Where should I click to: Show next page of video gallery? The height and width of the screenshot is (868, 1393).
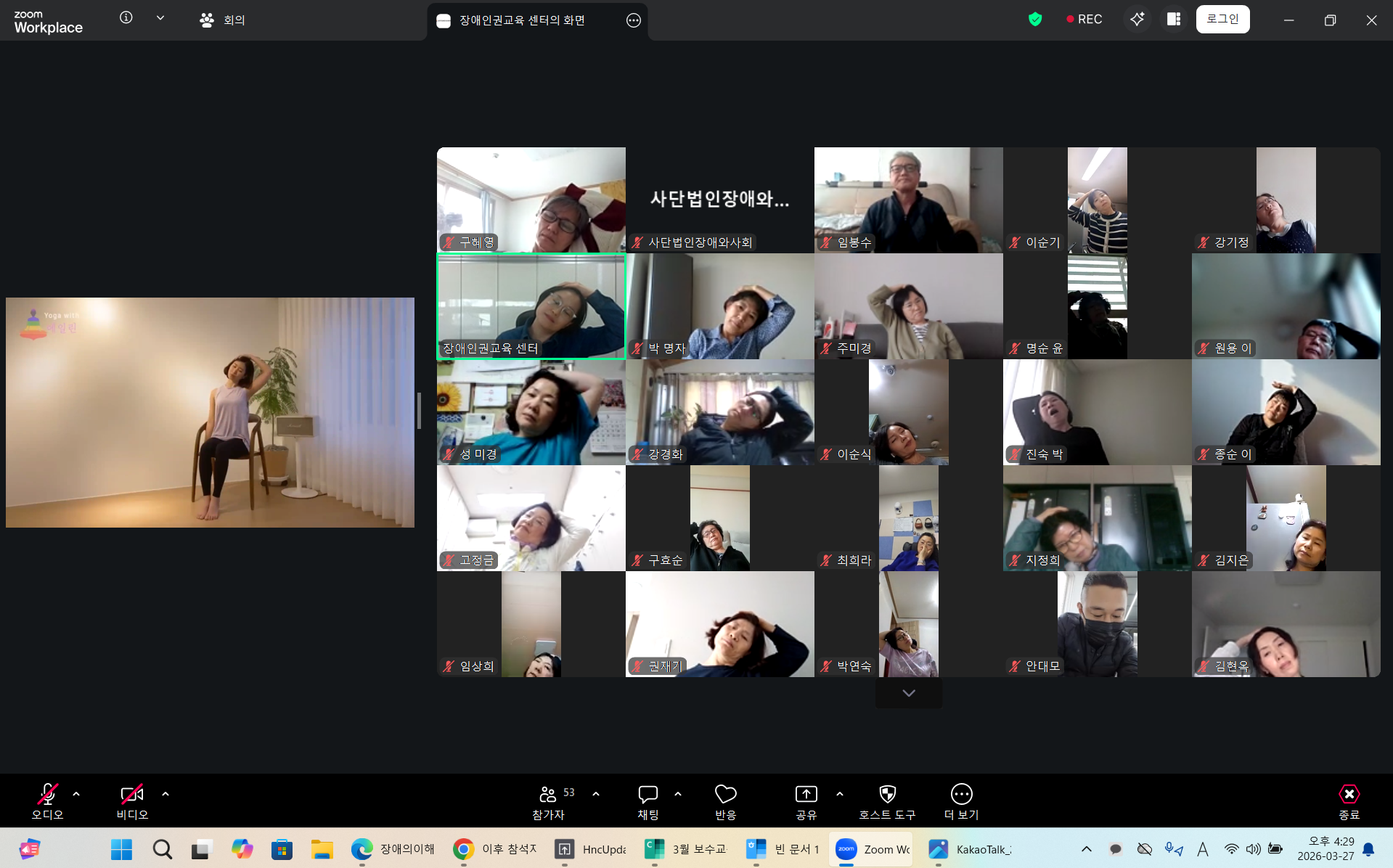[x=908, y=693]
